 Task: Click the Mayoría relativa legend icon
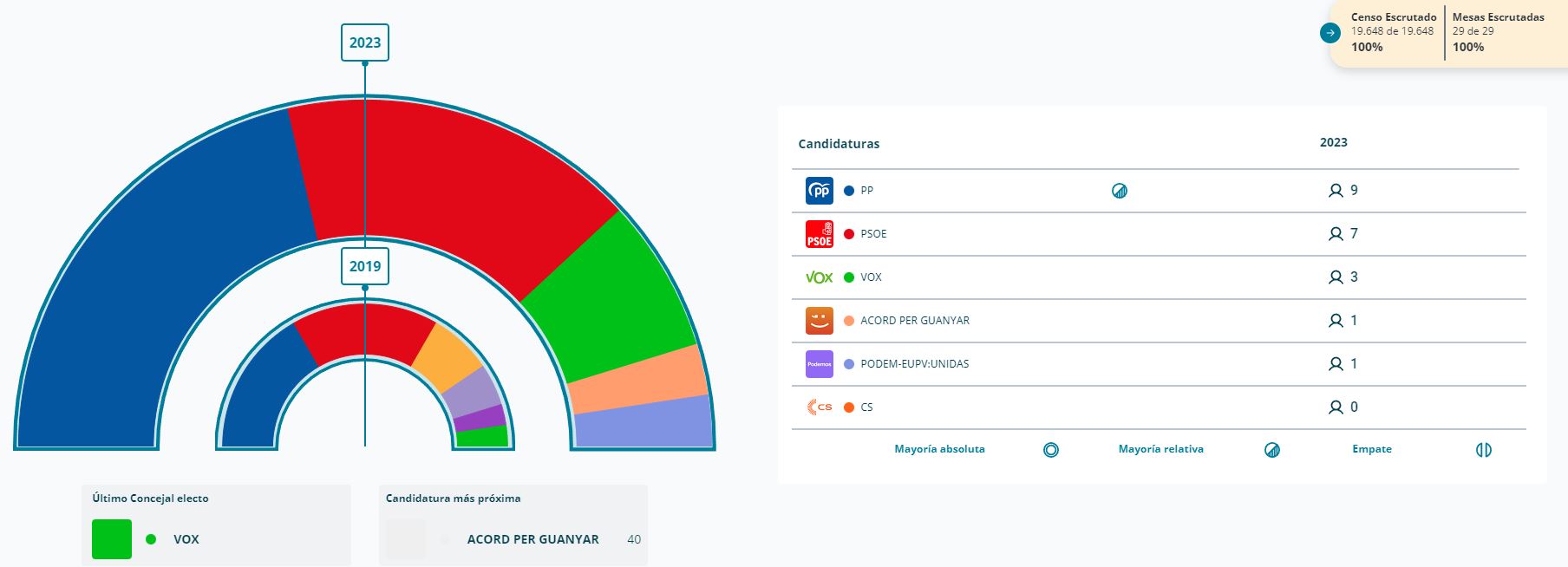[x=1272, y=450]
